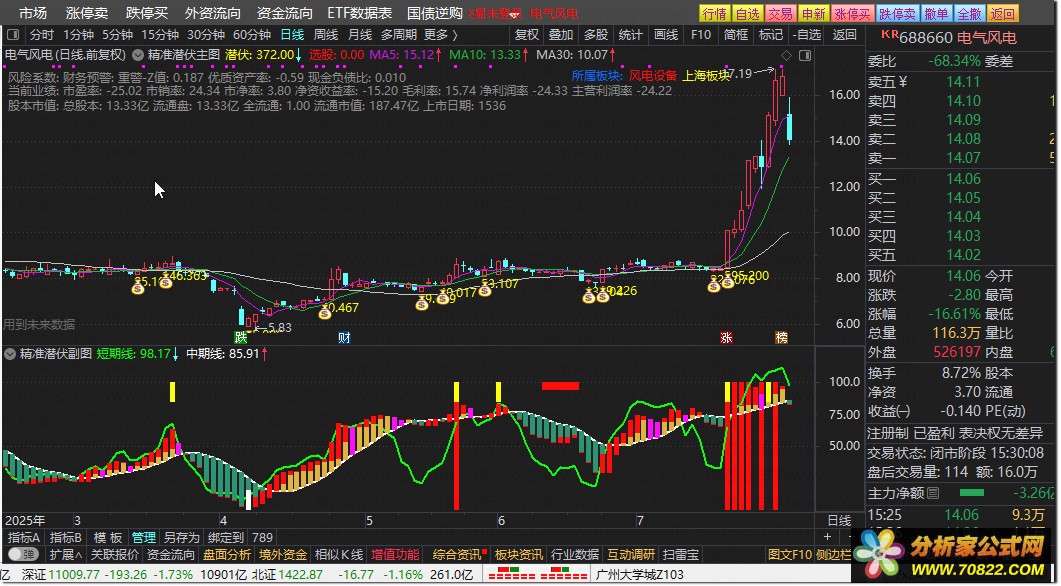Expand 更多 timeframe options

pyautogui.click(x=441, y=35)
